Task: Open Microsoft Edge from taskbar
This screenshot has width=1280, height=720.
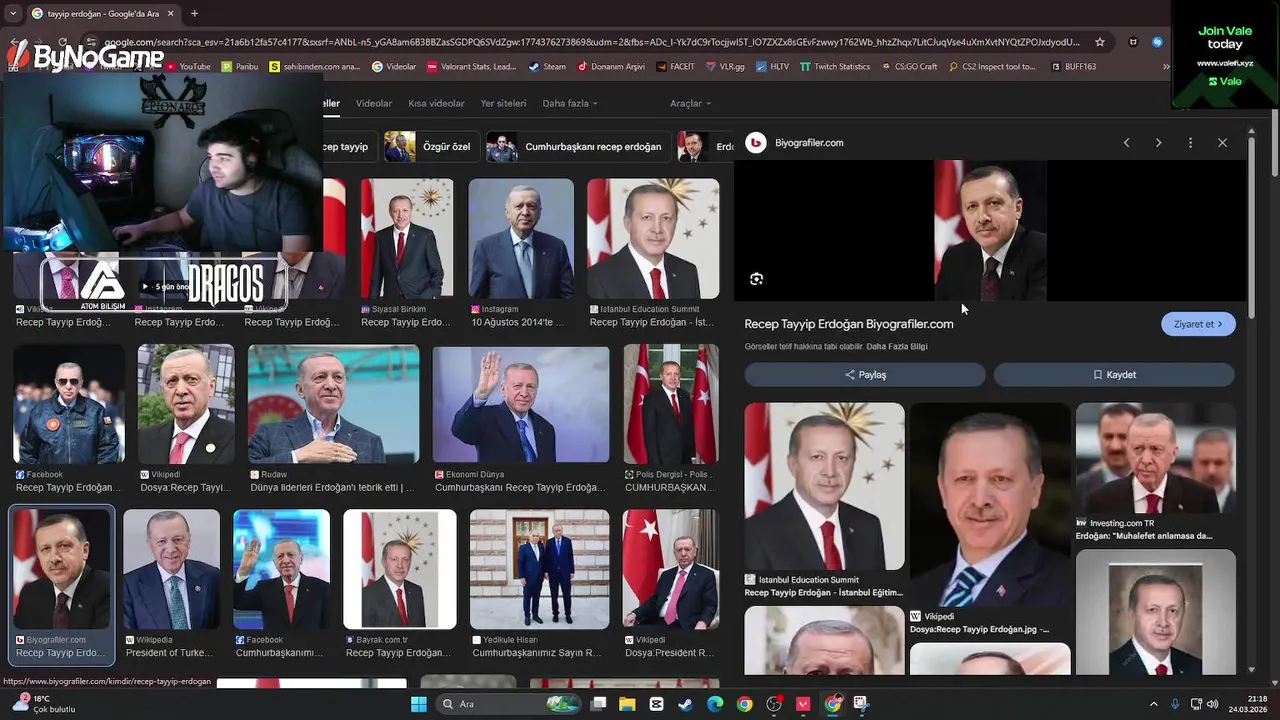Action: [x=715, y=704]
